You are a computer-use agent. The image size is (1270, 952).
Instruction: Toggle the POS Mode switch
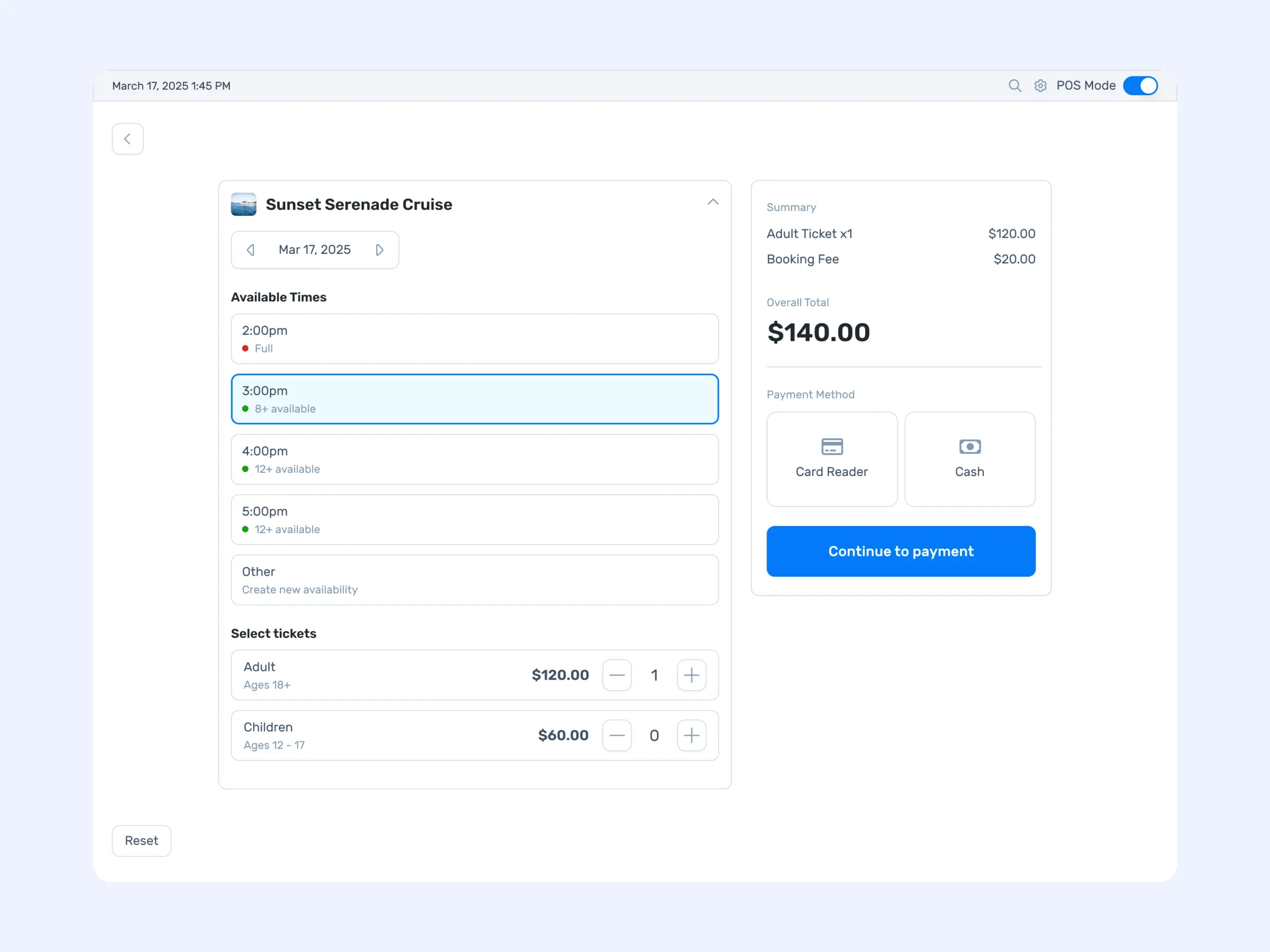coord(1140,85)
